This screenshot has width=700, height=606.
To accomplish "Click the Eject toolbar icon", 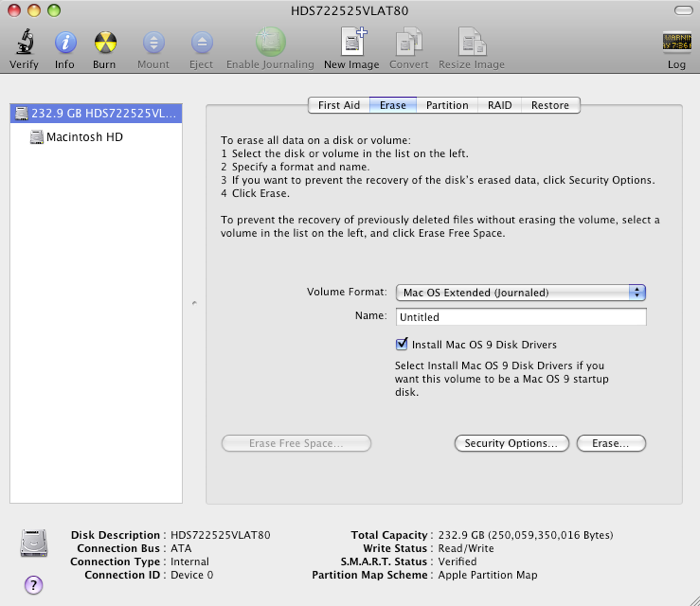I will 202,42.
